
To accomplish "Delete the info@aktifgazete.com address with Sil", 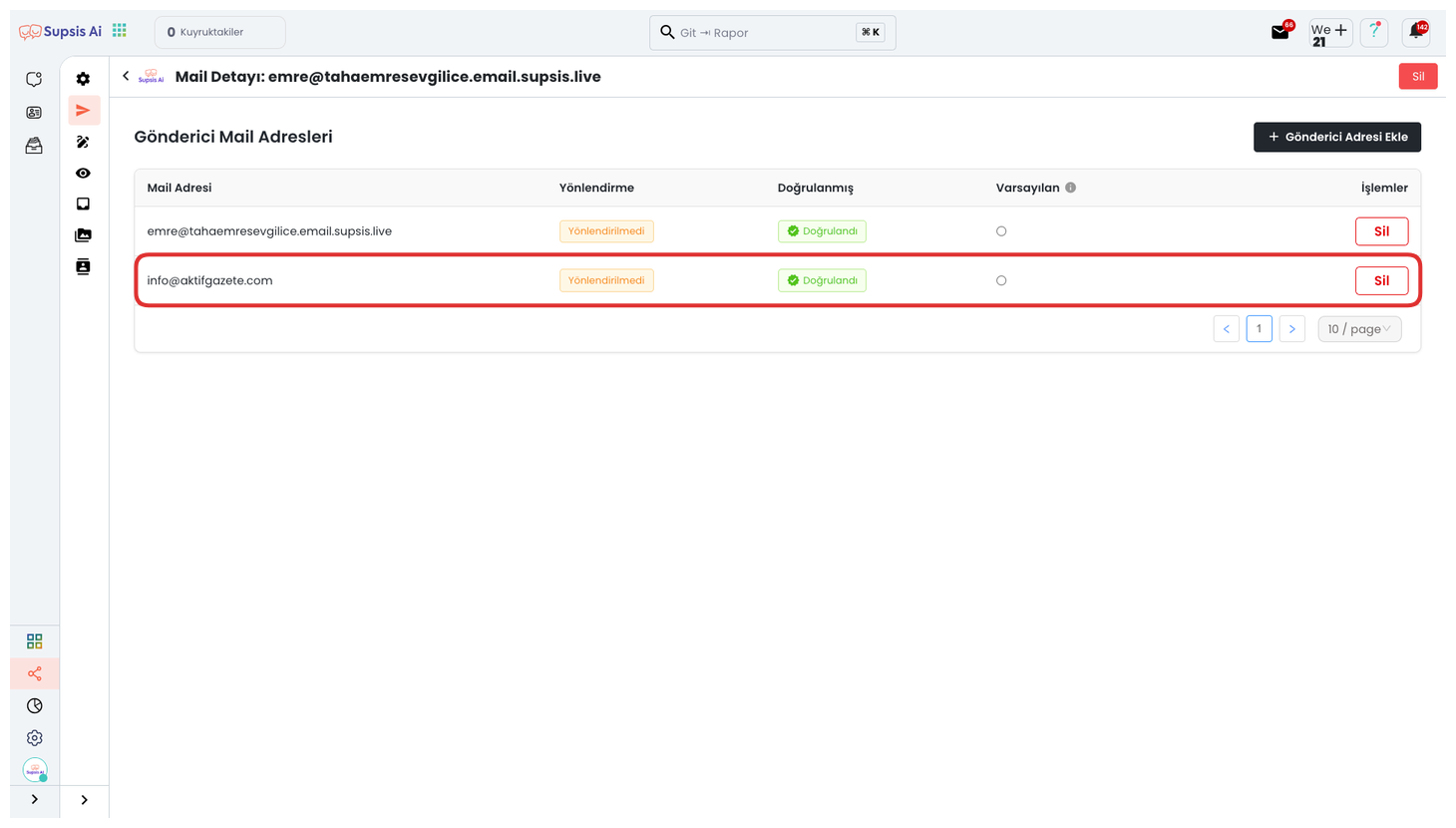I will [1380, 281].
